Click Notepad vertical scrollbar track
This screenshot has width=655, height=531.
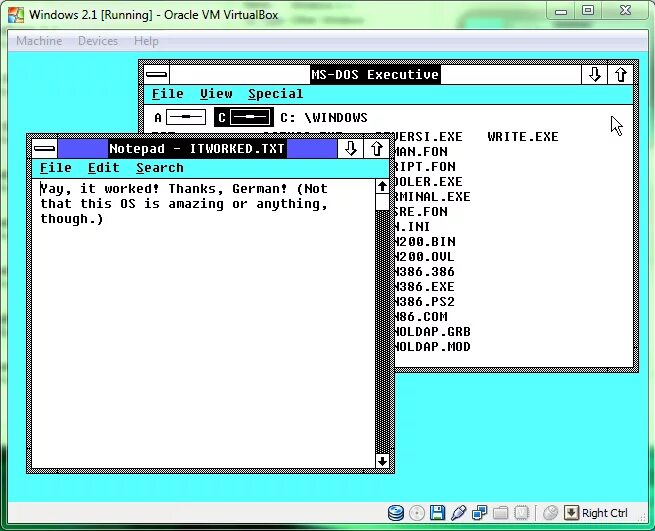pyautogui.click(x=382, y=332)
